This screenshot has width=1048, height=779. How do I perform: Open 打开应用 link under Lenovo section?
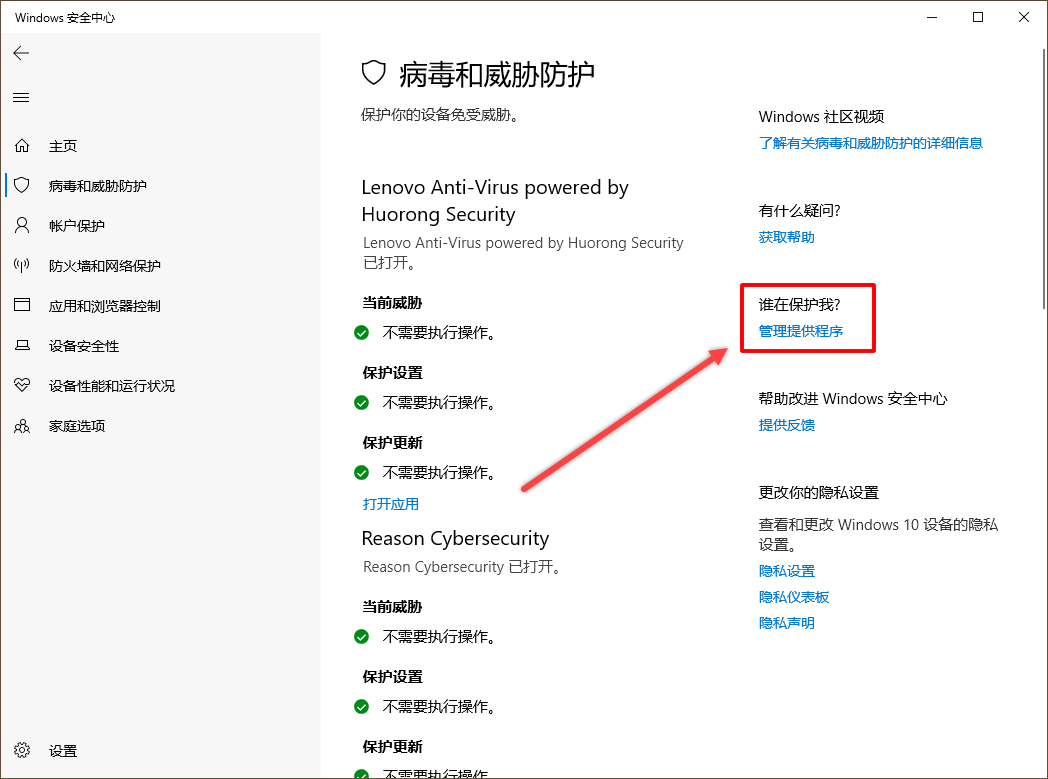coord(390,504)
